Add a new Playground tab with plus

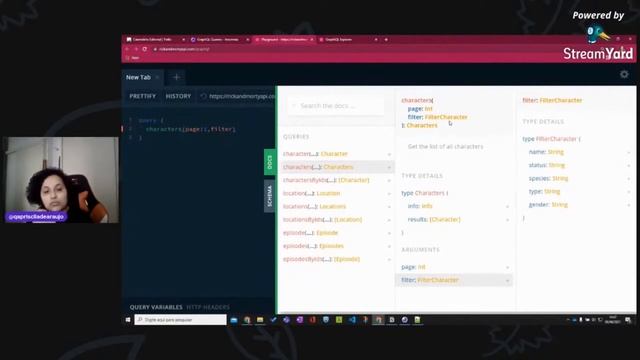(176, 77)
